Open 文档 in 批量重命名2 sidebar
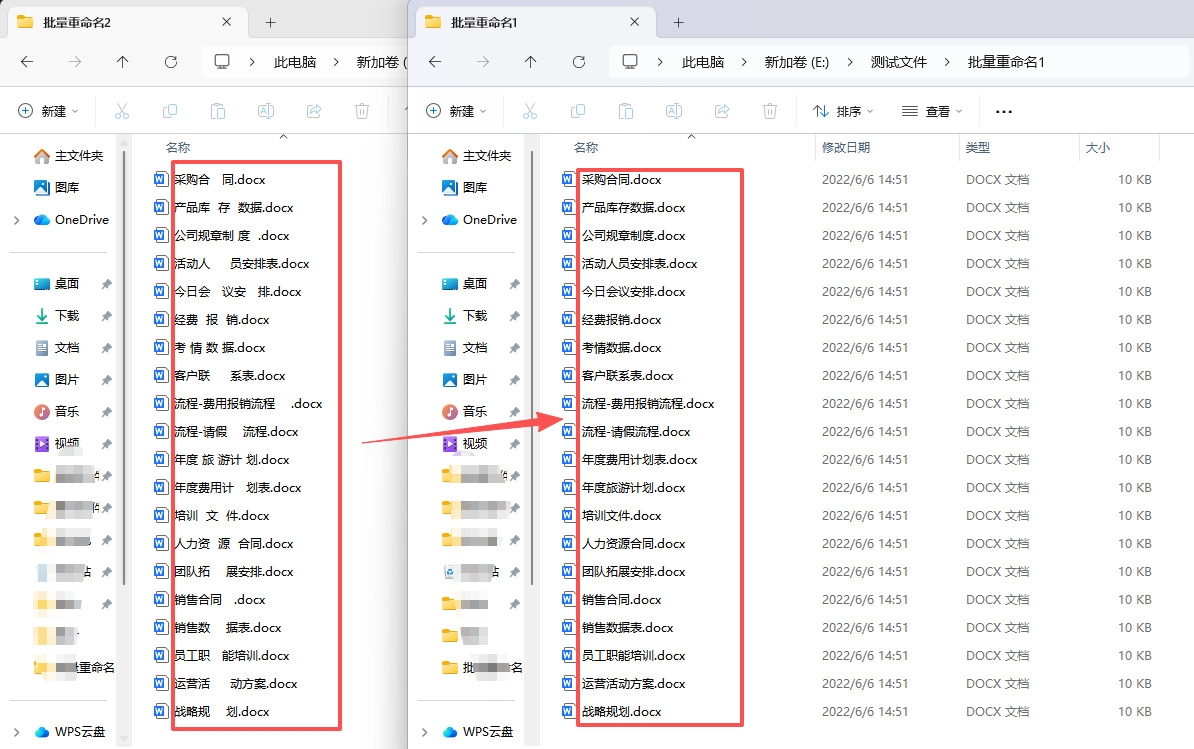 point(56,348)
